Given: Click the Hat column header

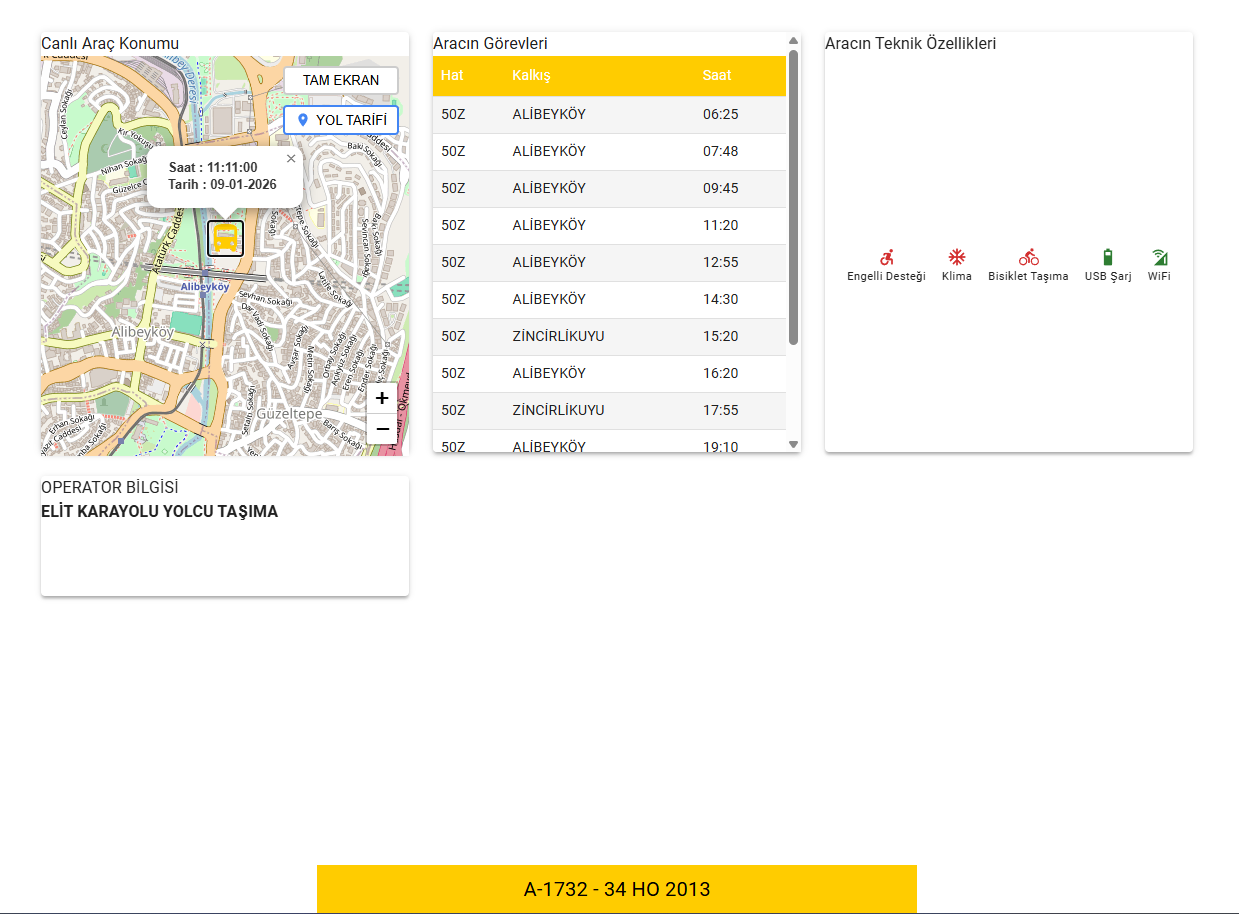Looking at the screenshot, I should (452, 75).
